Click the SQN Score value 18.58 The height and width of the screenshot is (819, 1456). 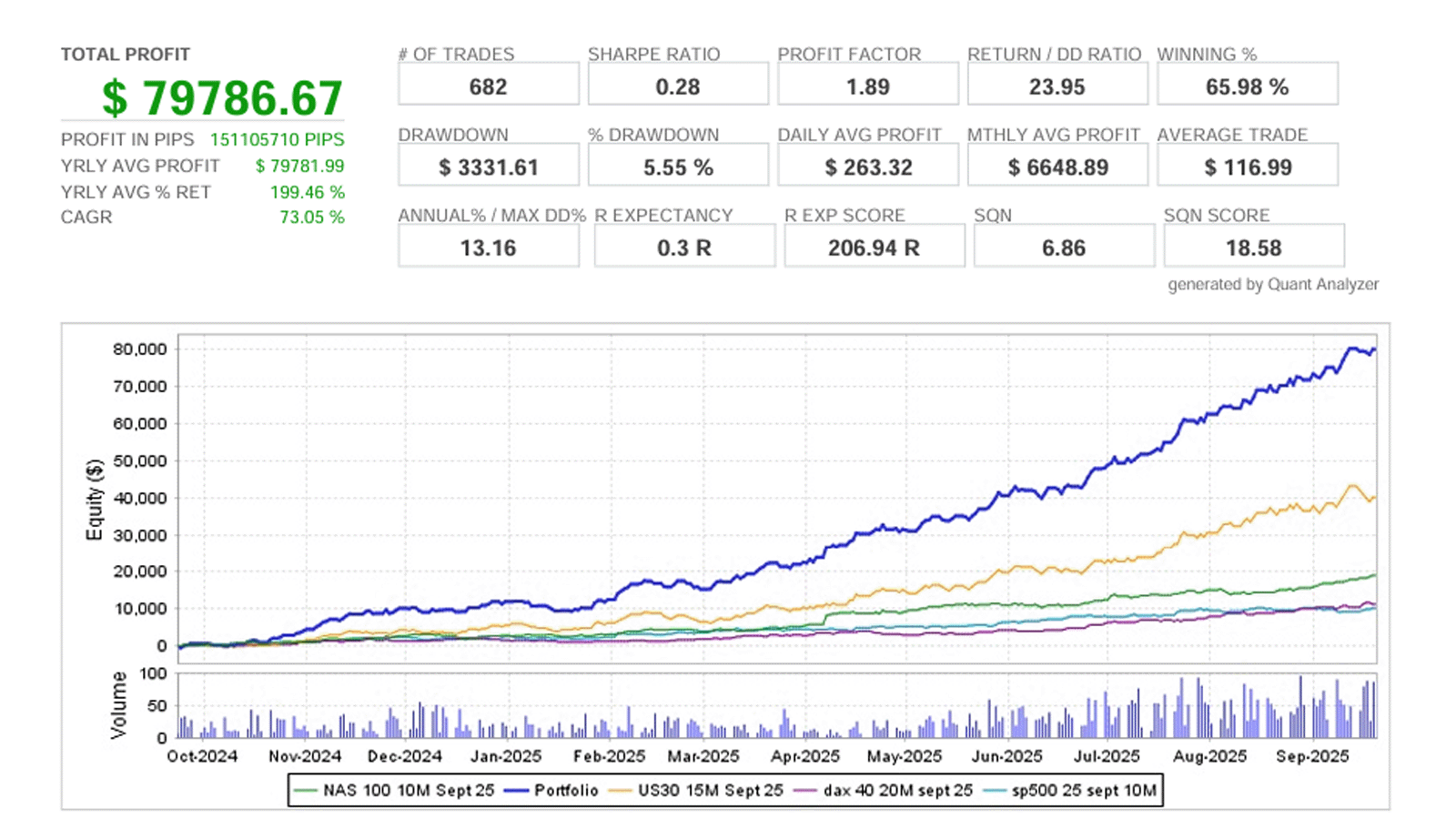pyautogui.click(x=1253, y=248)
